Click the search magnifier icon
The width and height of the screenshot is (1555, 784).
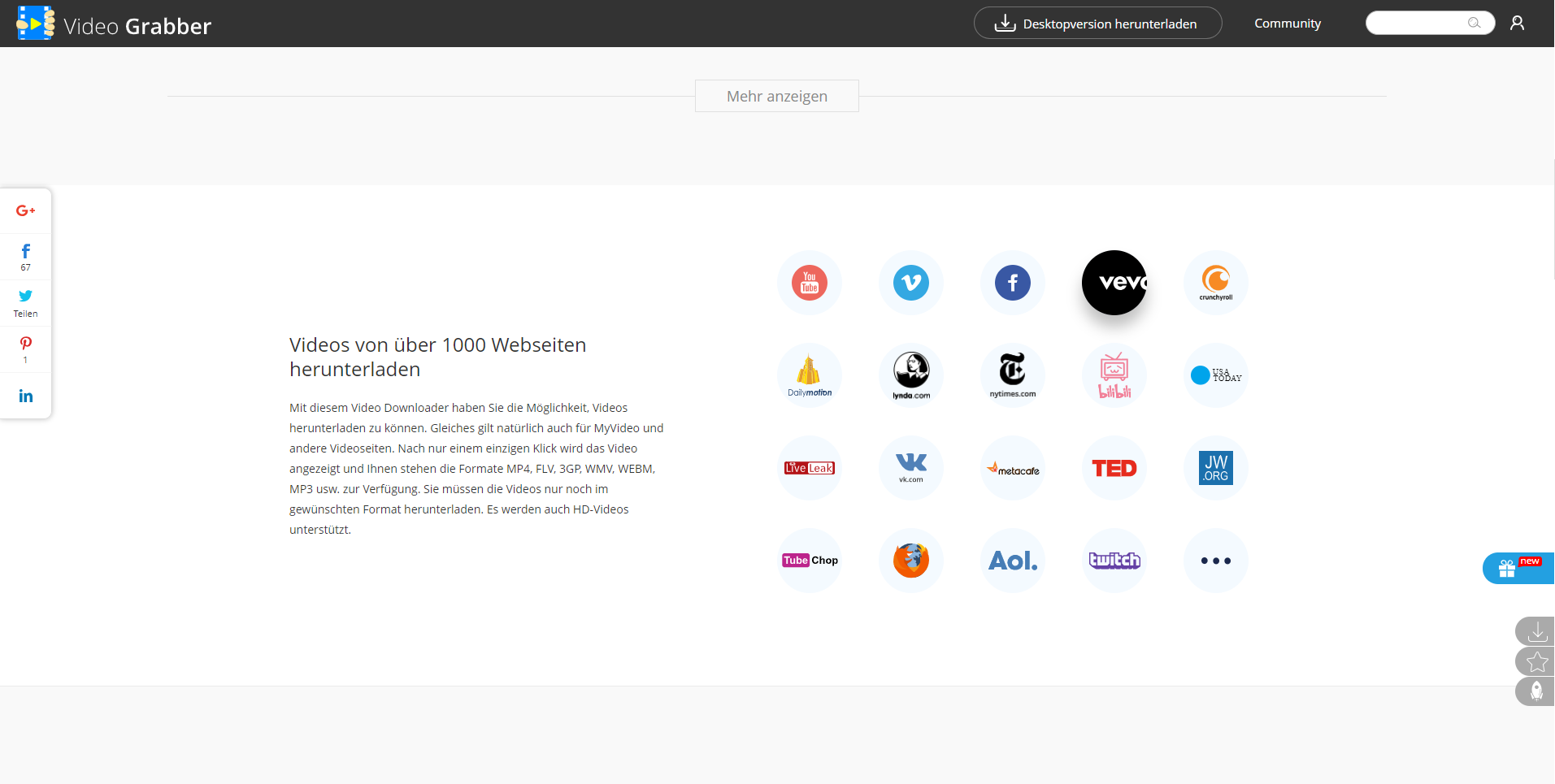click(1474, 23)
